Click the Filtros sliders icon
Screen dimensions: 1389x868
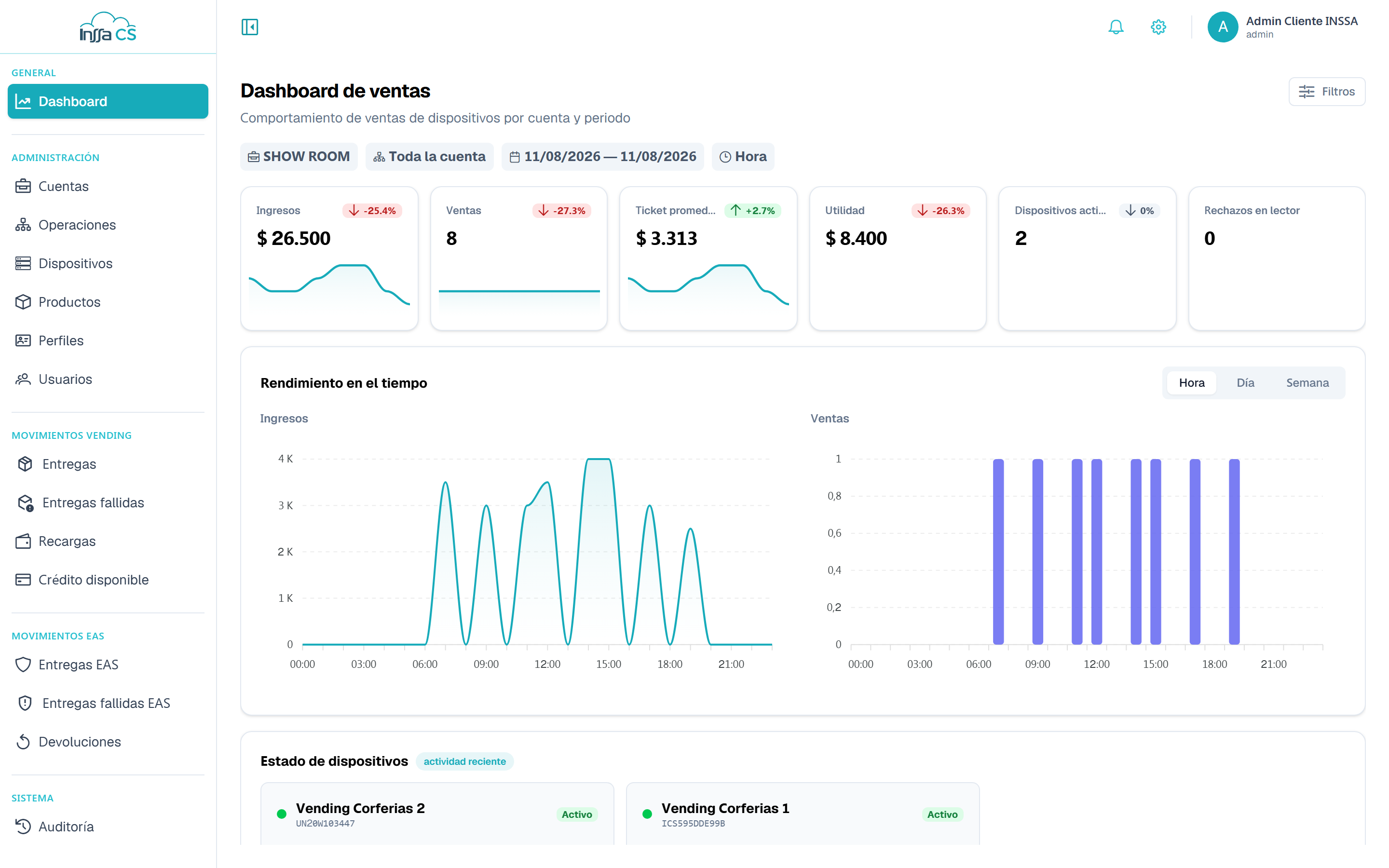pos(1307,92)
